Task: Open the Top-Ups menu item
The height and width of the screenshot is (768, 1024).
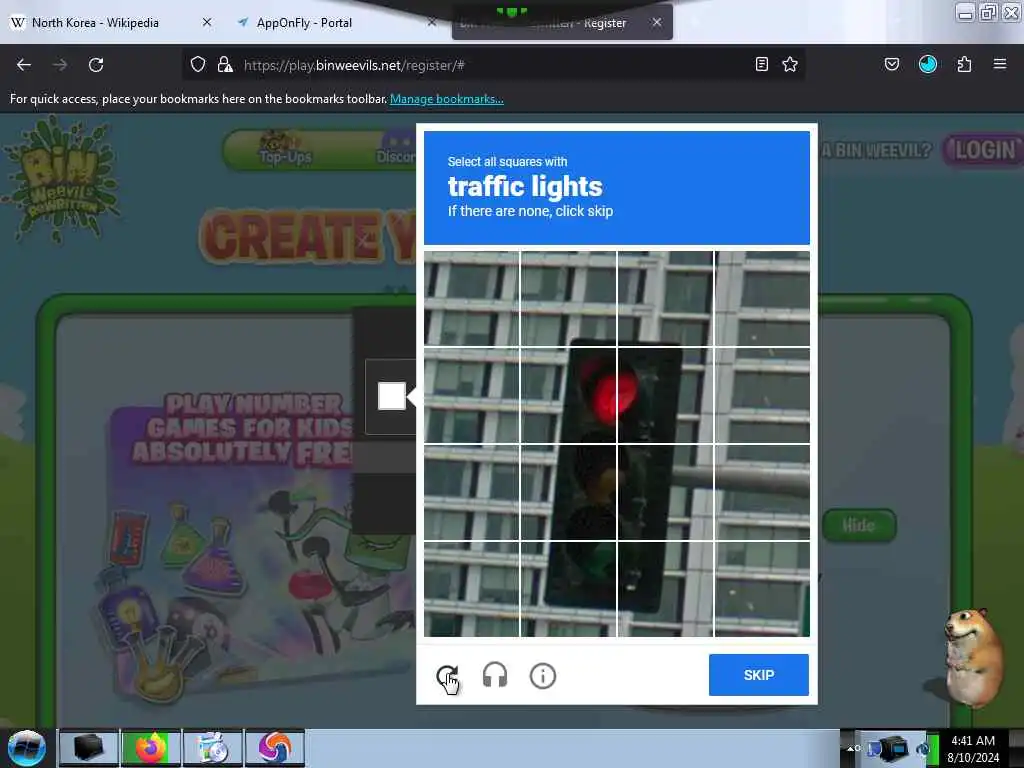Action: (285, 148)
